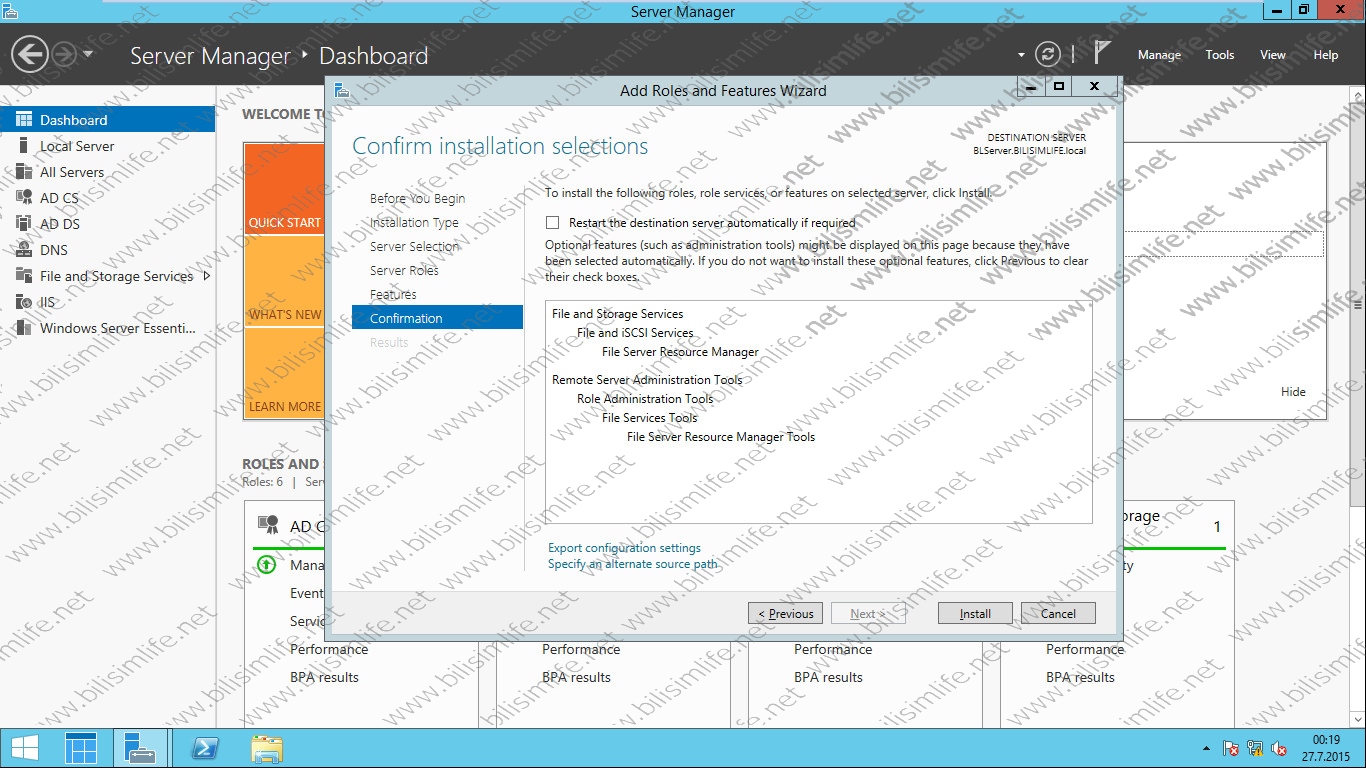Select File and Storage Services icon

(x=24, y=276)
